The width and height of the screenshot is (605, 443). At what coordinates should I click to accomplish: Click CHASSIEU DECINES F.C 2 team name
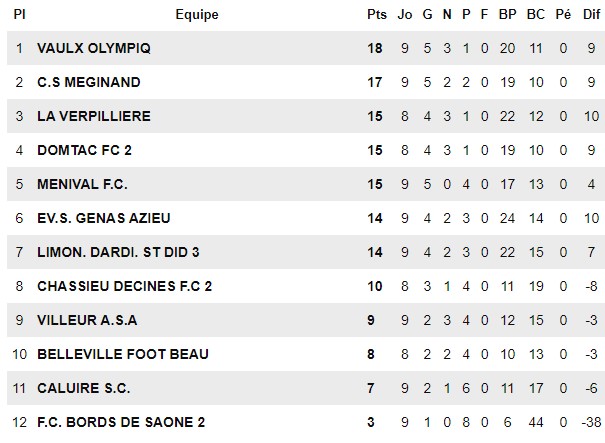click(x=125, y=286)
